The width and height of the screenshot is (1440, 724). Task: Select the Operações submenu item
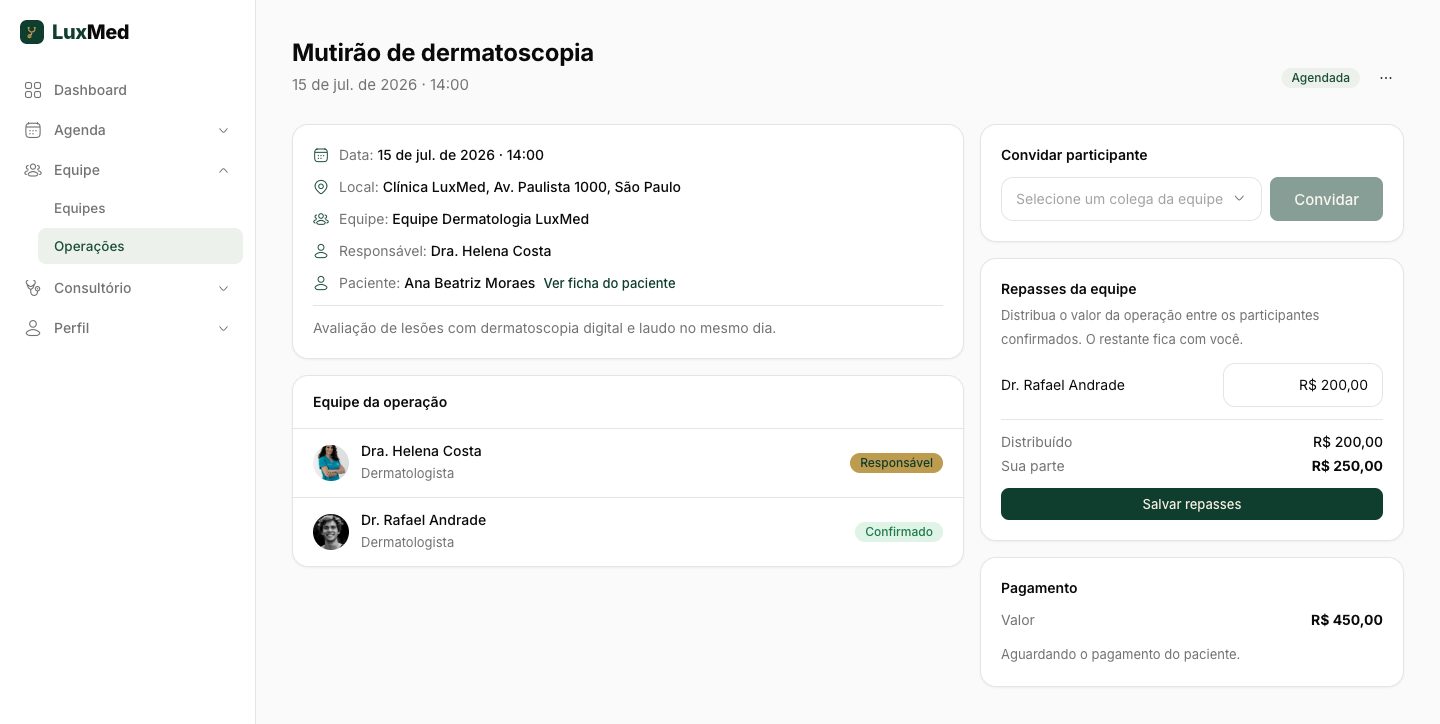140,246
